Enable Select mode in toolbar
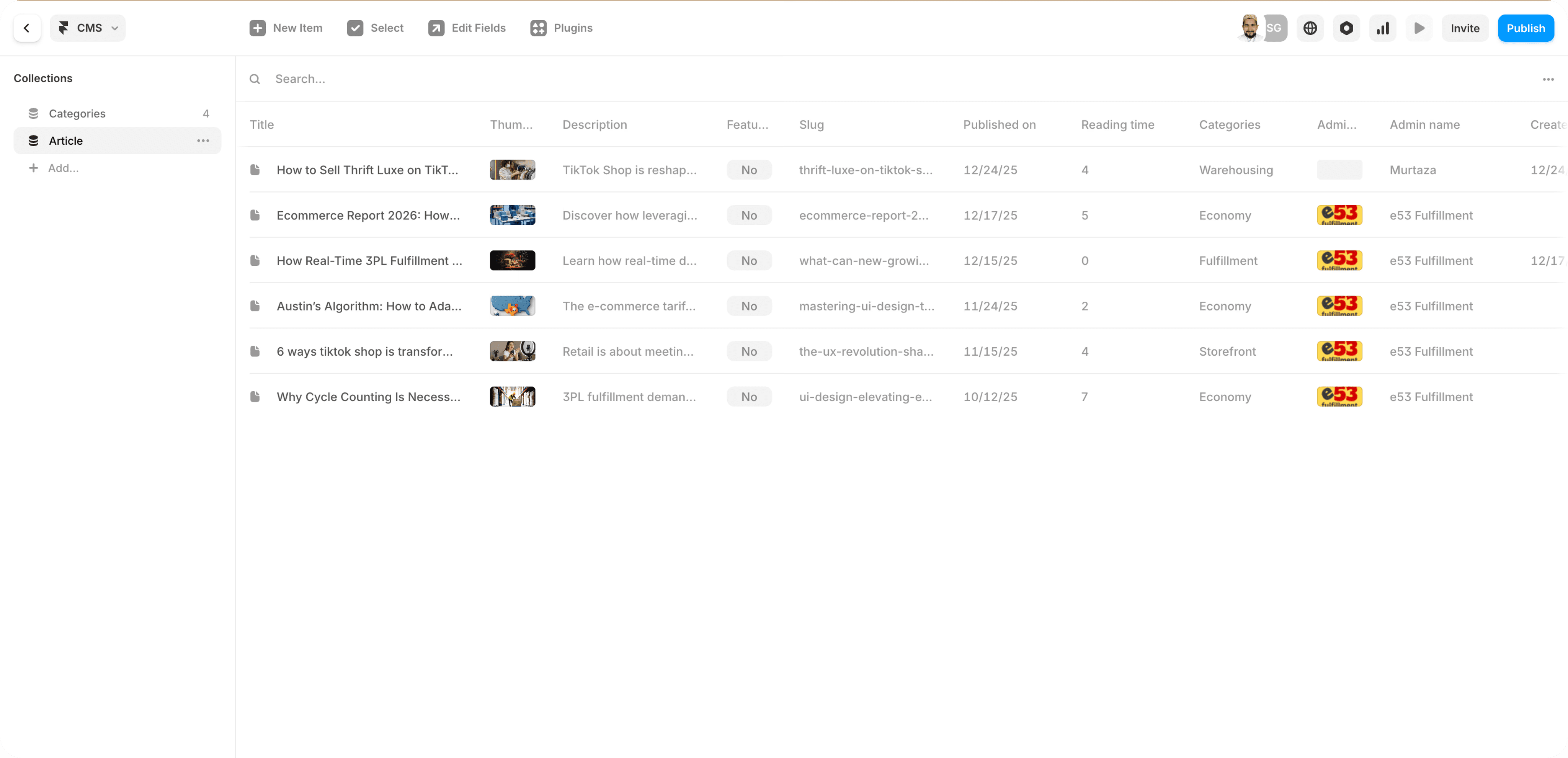The height and width of the screenshot is (758, 1568). (375, 28)
